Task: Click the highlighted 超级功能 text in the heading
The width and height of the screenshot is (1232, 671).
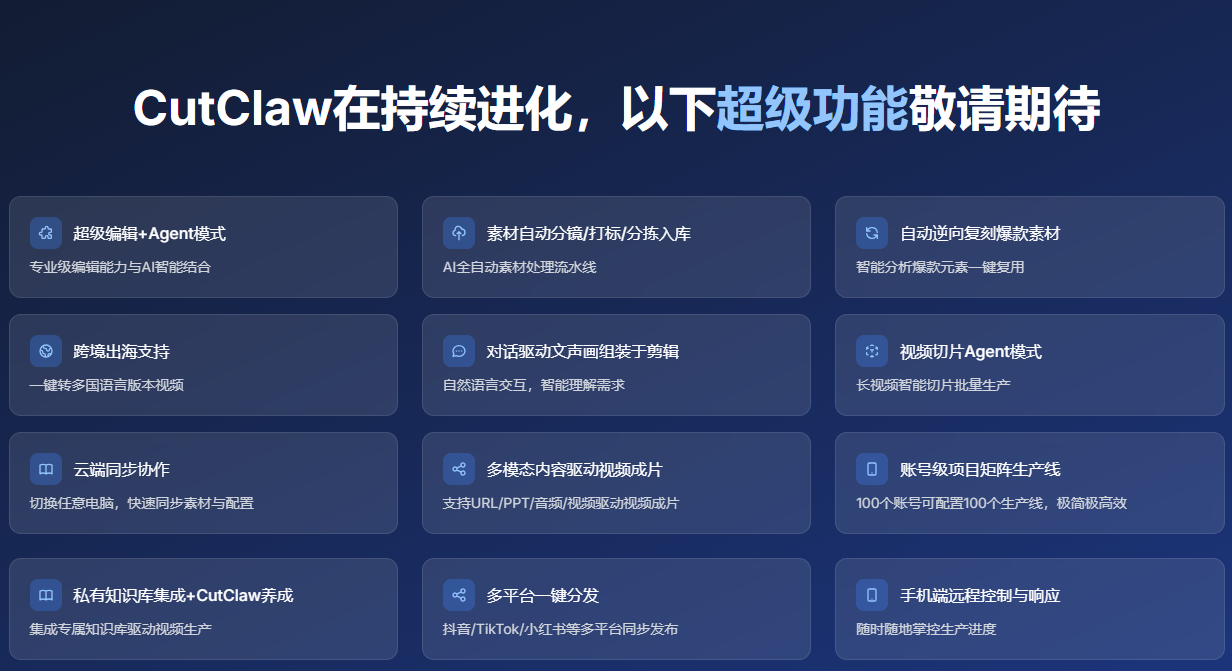Action: tap(811, 108)
